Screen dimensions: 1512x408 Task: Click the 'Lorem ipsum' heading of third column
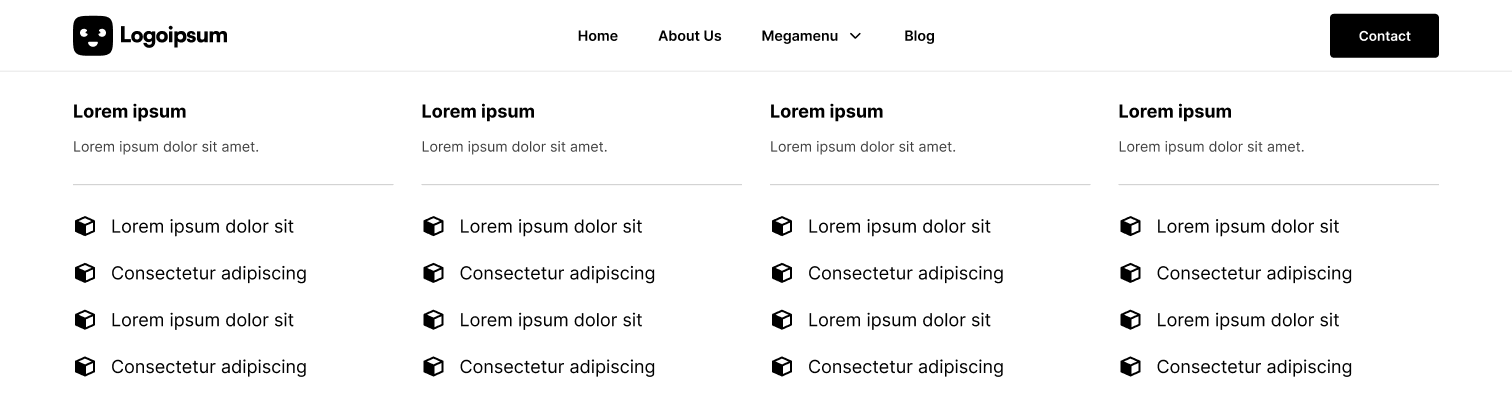826,111
